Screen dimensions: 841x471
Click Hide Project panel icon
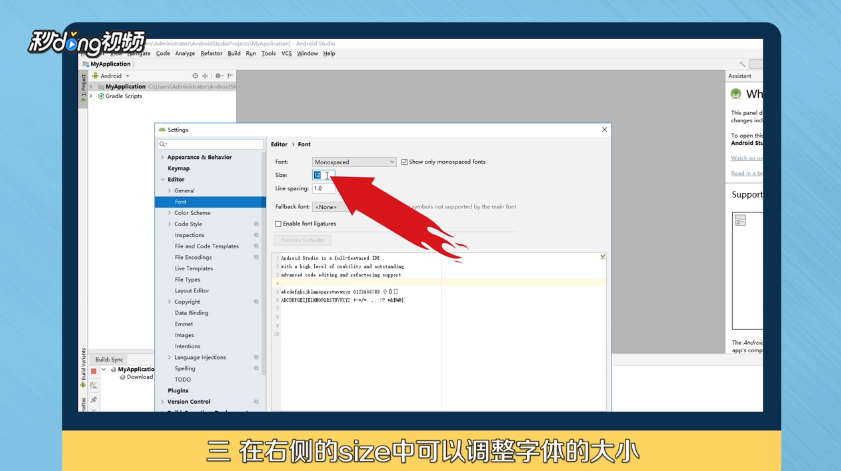pyautogui.click(x=230, y=76)
